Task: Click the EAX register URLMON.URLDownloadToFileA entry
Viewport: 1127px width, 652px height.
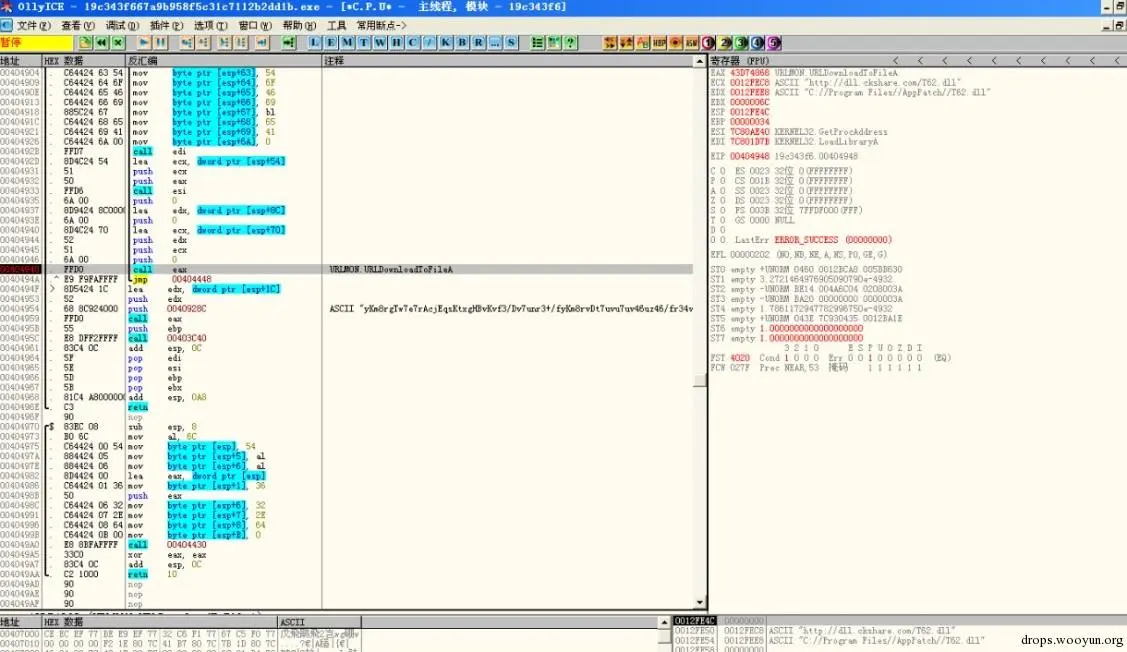Action: point(804,73)
